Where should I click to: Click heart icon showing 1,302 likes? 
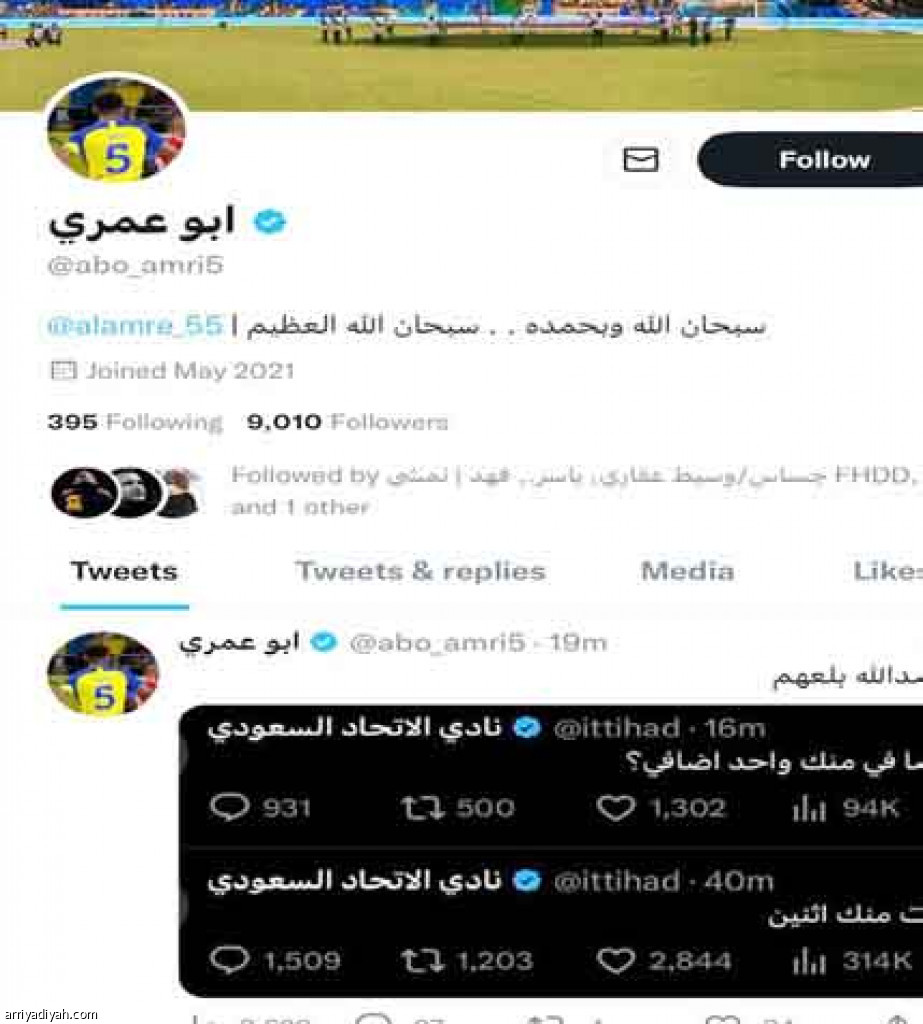point(615,808)
